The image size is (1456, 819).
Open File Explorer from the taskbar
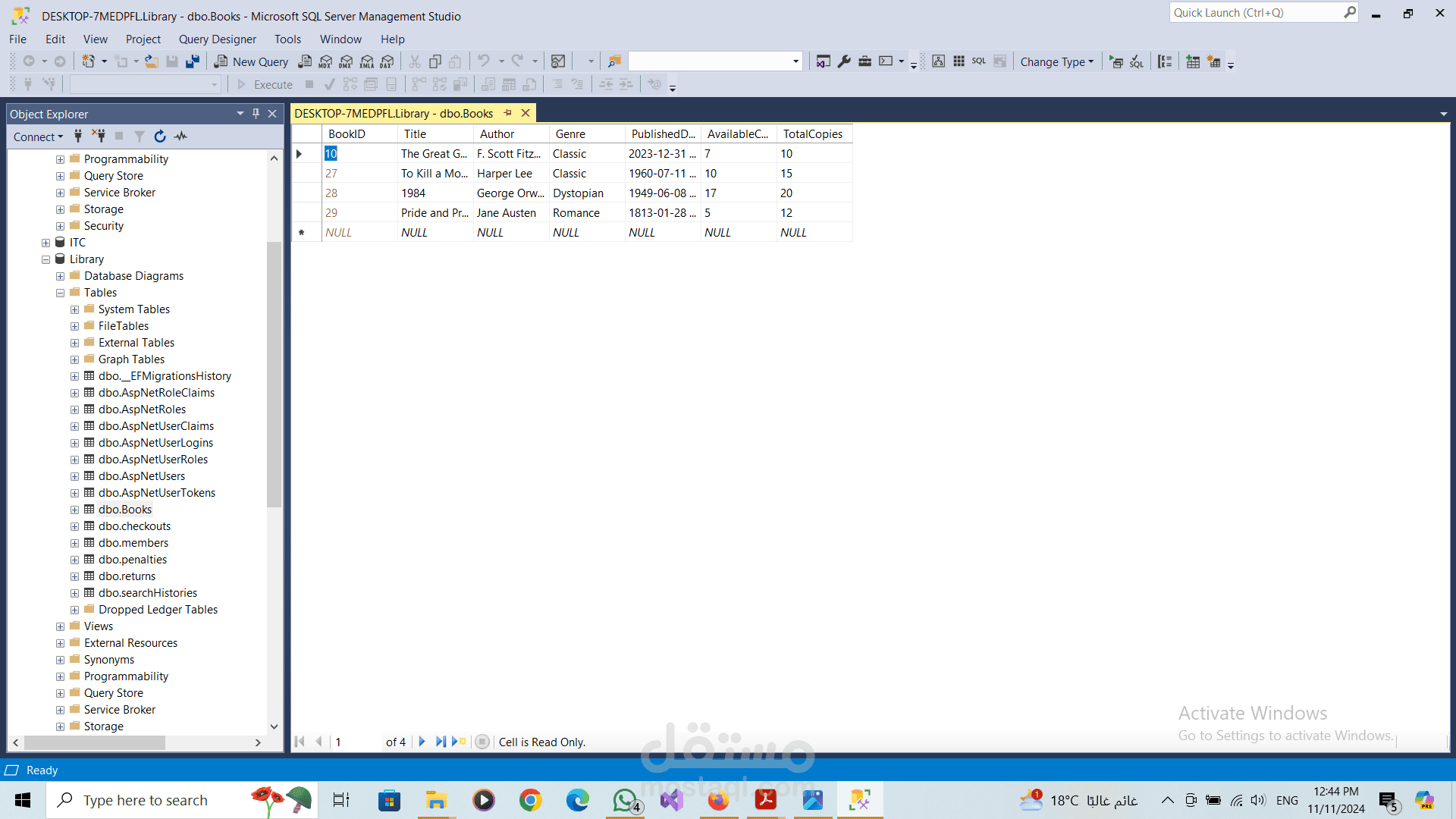tap(436, 800)
